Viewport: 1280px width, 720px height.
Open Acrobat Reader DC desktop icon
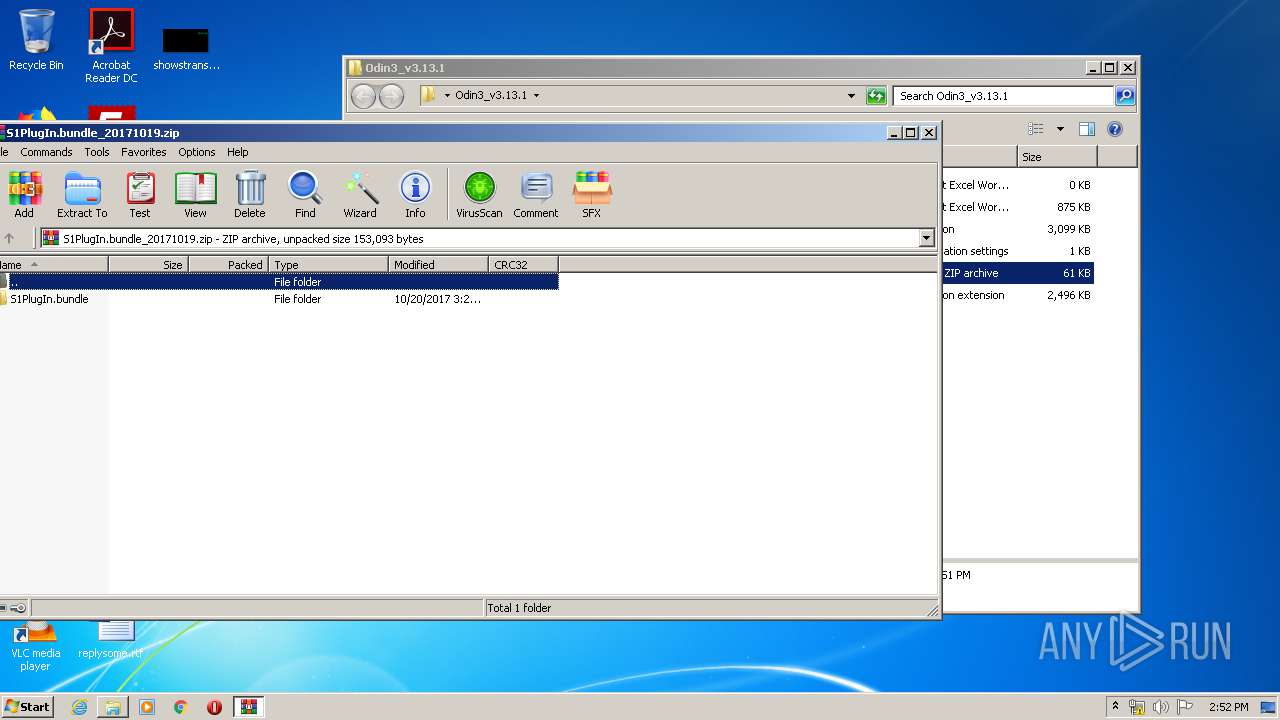click(111, 46)
